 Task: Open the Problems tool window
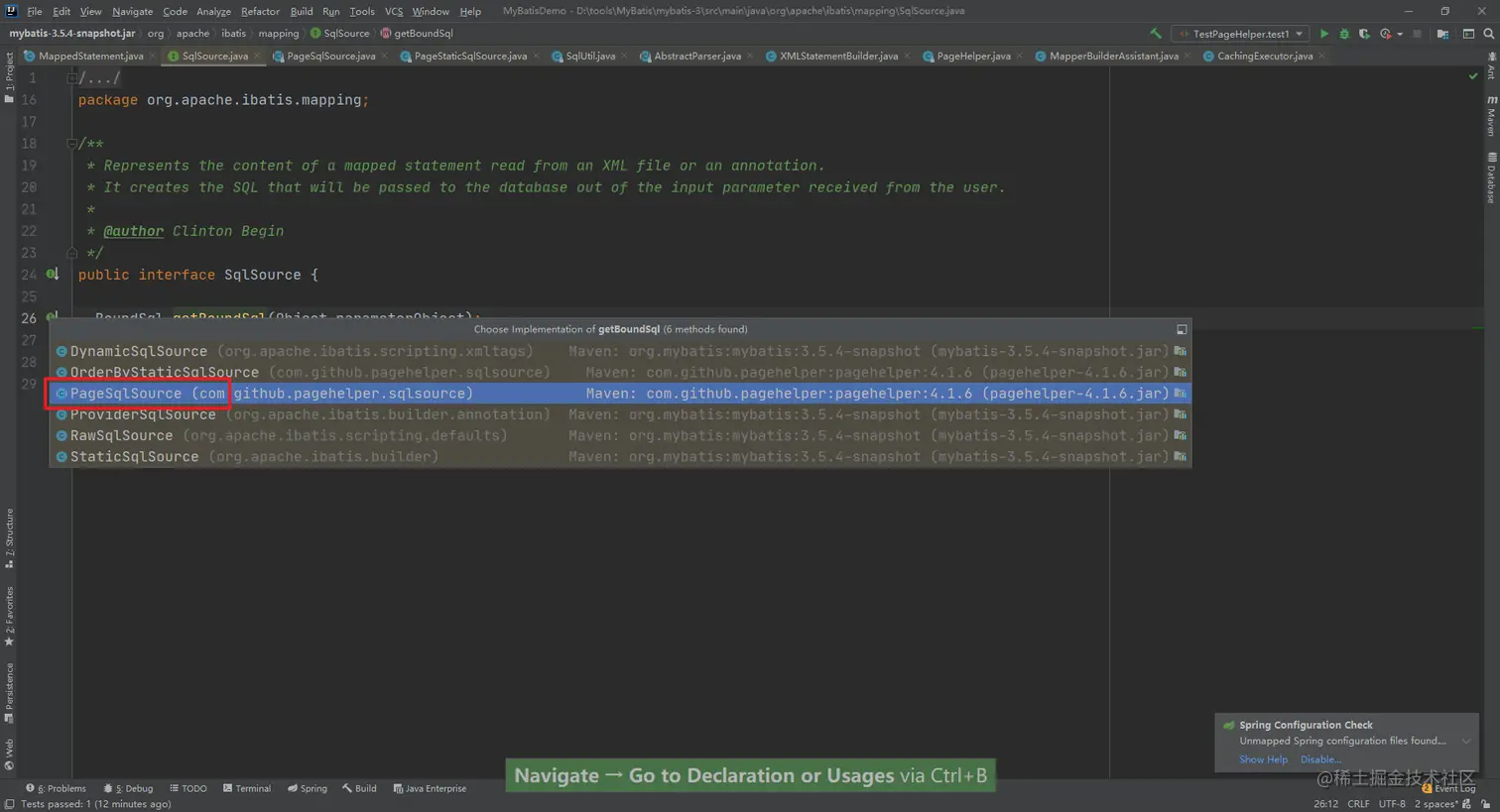pos(56,788)
